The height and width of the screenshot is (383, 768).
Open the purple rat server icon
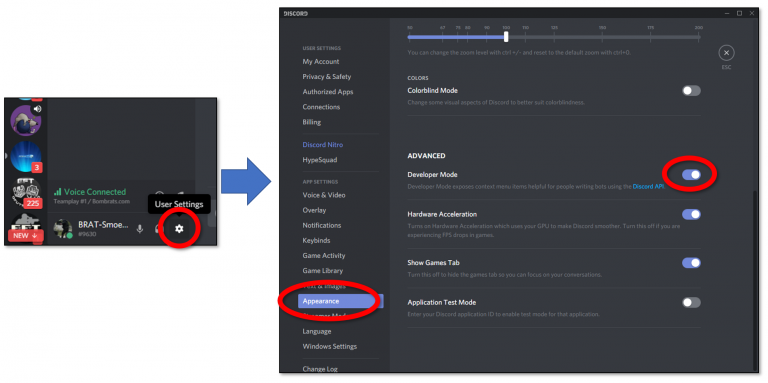point(25,120)
